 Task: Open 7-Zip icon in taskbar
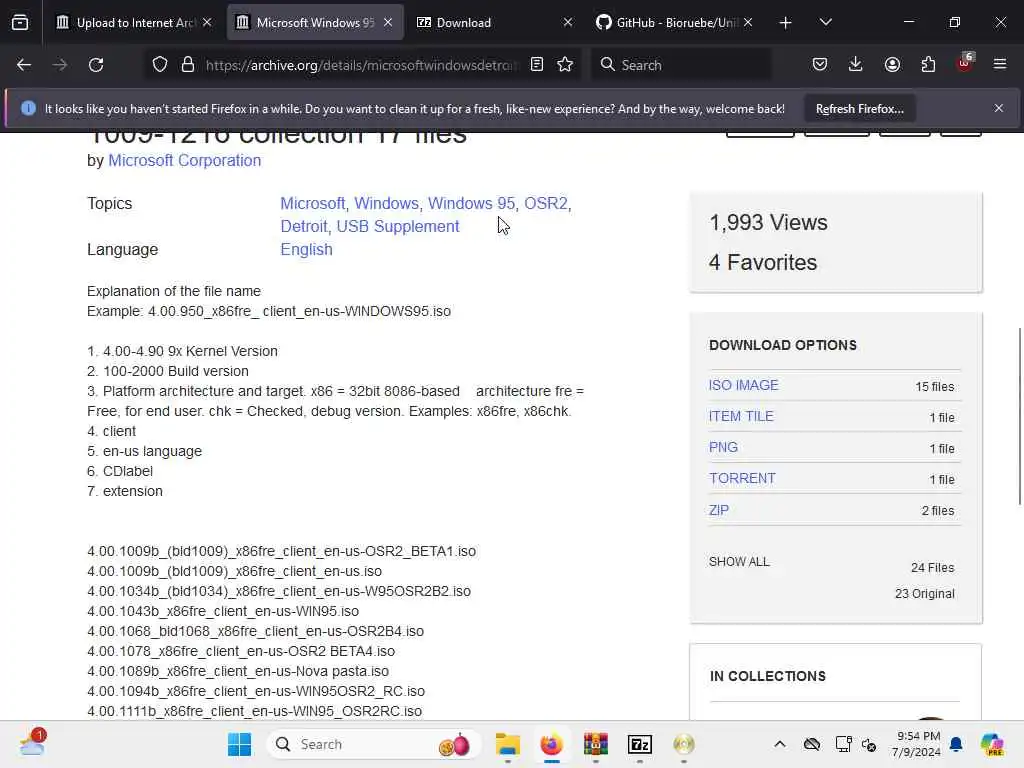(x=639, y=744)
